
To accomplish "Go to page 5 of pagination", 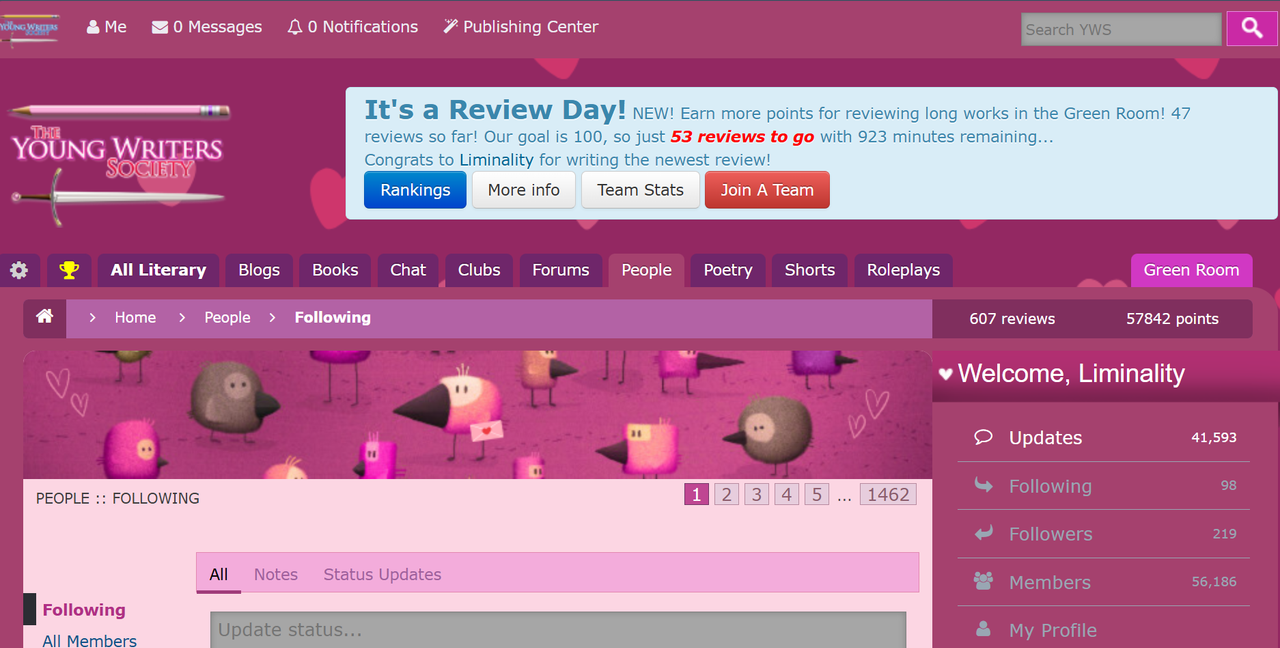I will tap(817, 494).
